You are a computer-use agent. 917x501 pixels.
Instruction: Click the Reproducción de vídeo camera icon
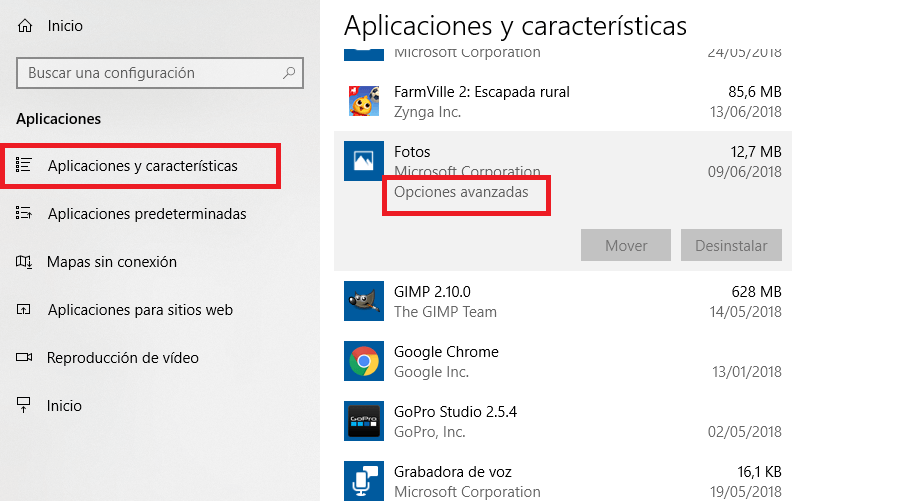pos(24,357)
